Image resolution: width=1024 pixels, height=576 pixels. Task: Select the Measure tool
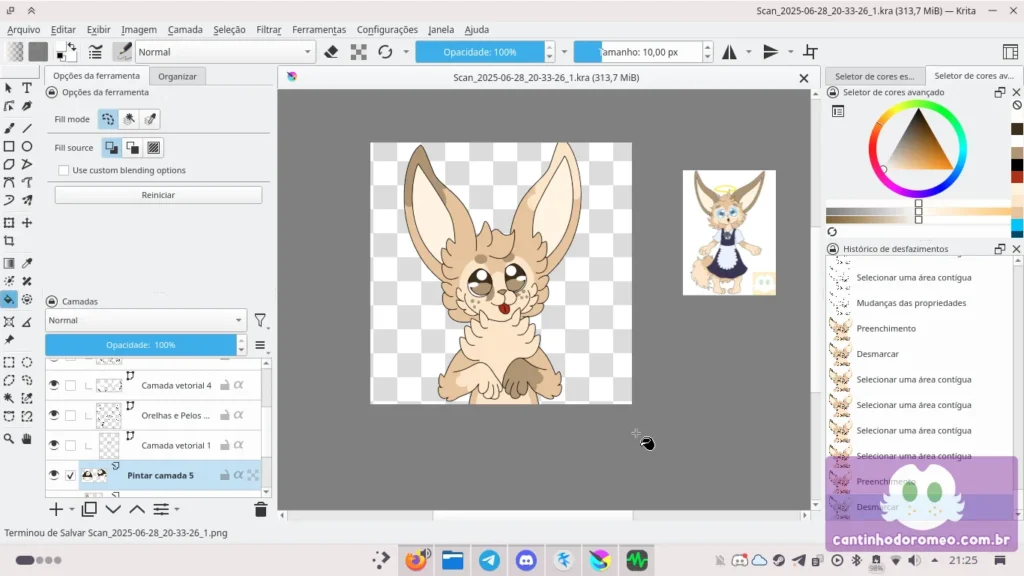pyautogui.click(x=27, y=321)
